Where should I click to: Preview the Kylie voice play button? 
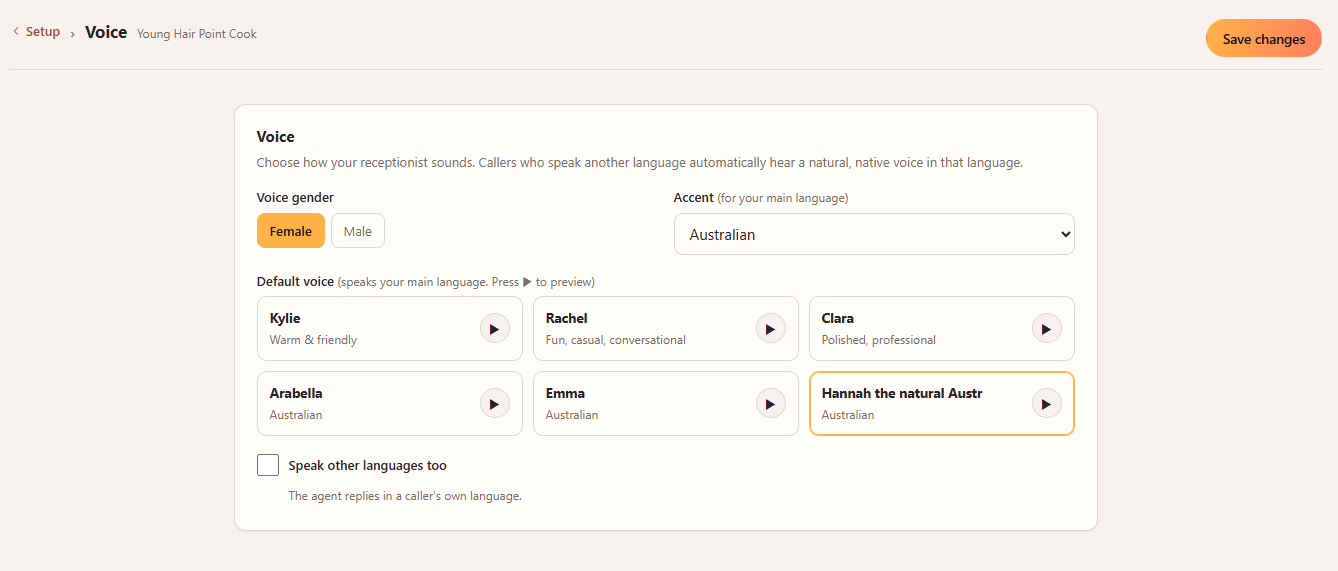coord(495,328)
